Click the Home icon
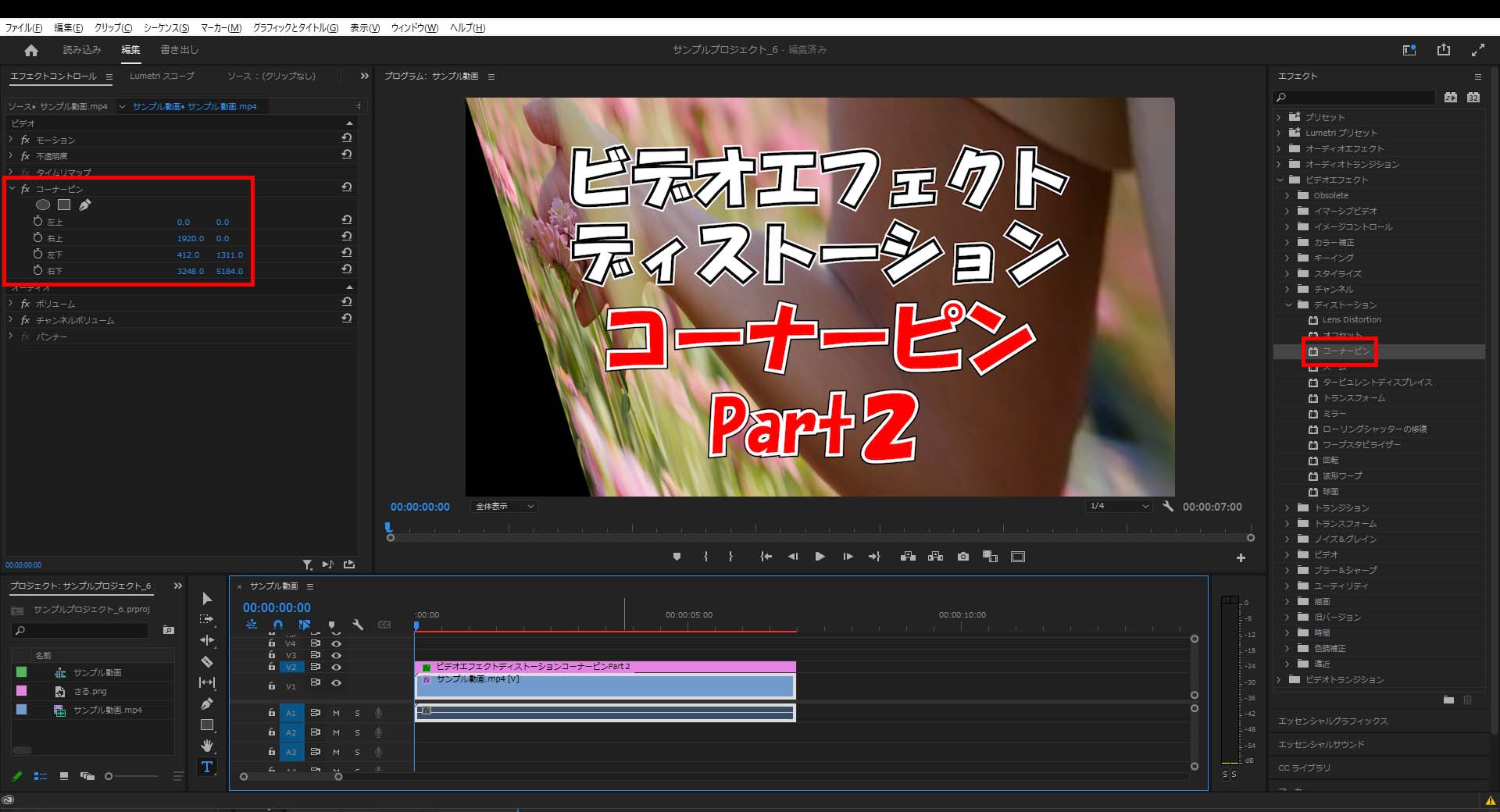The height and width of the screenshot is (812, 1500). pos(31,50)
